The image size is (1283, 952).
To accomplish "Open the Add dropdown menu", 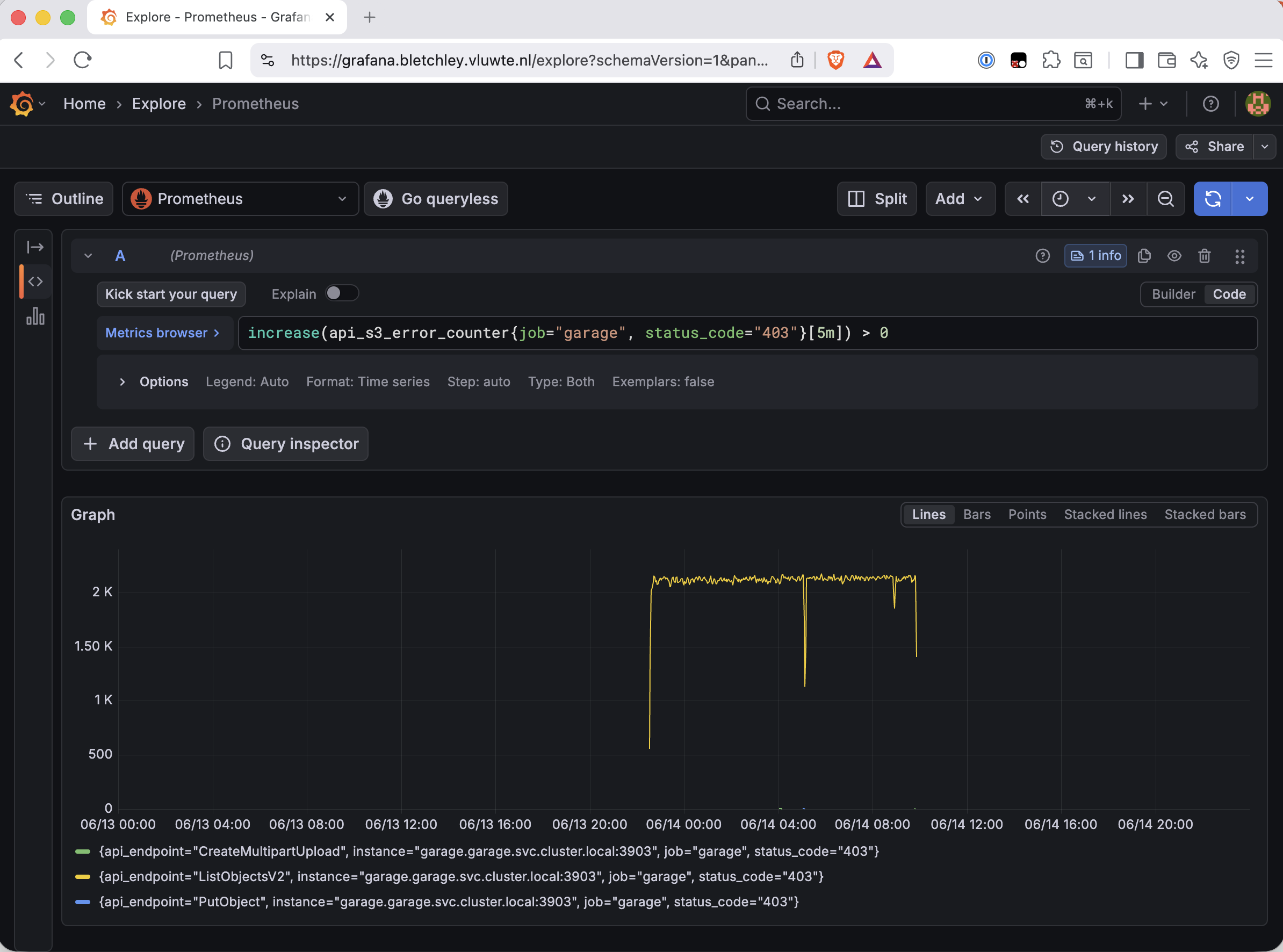I will pyautogui.click(x=960, y=199).
